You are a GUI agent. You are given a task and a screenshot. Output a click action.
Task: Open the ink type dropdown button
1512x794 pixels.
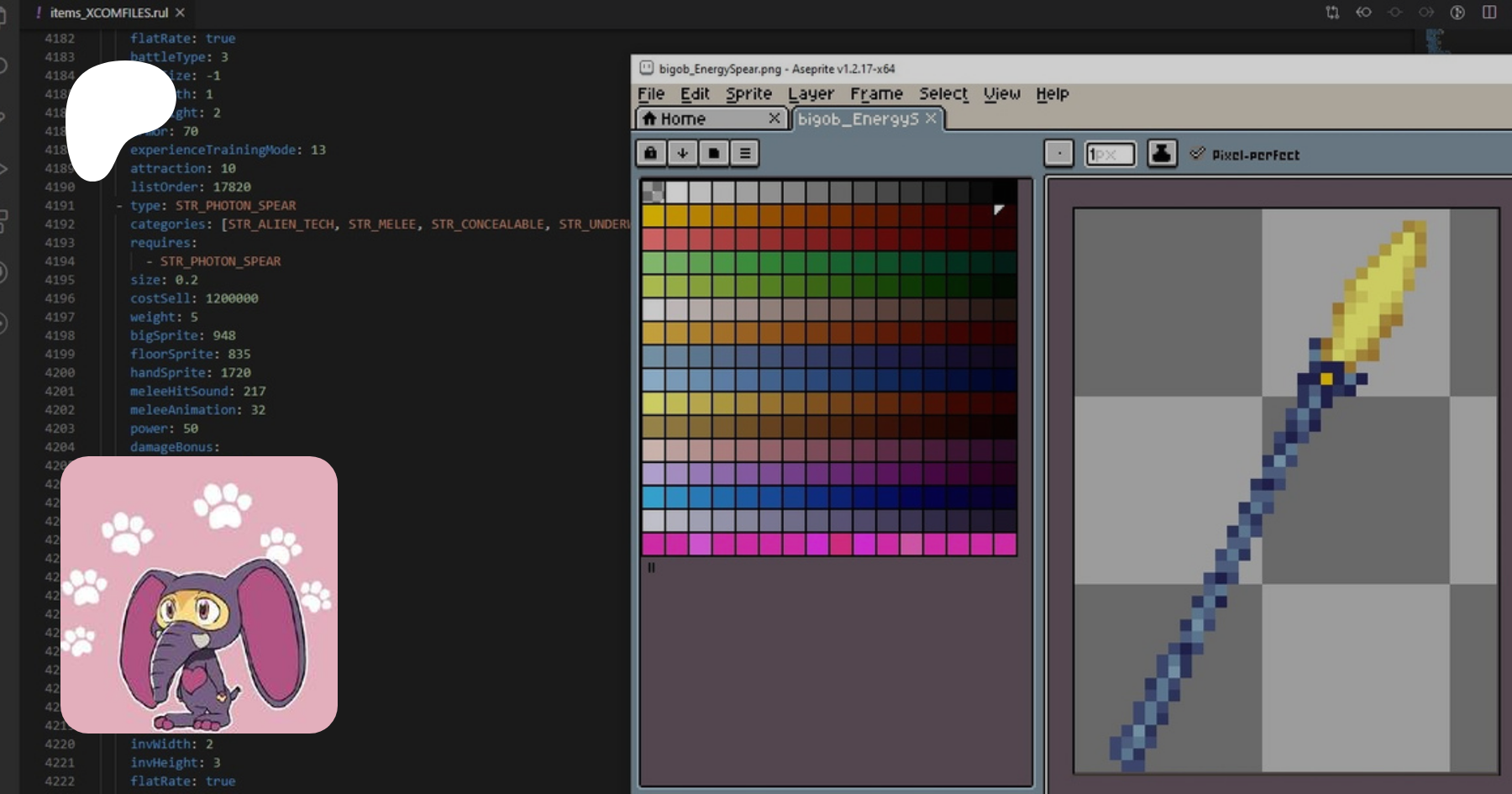pos(1162,154)
